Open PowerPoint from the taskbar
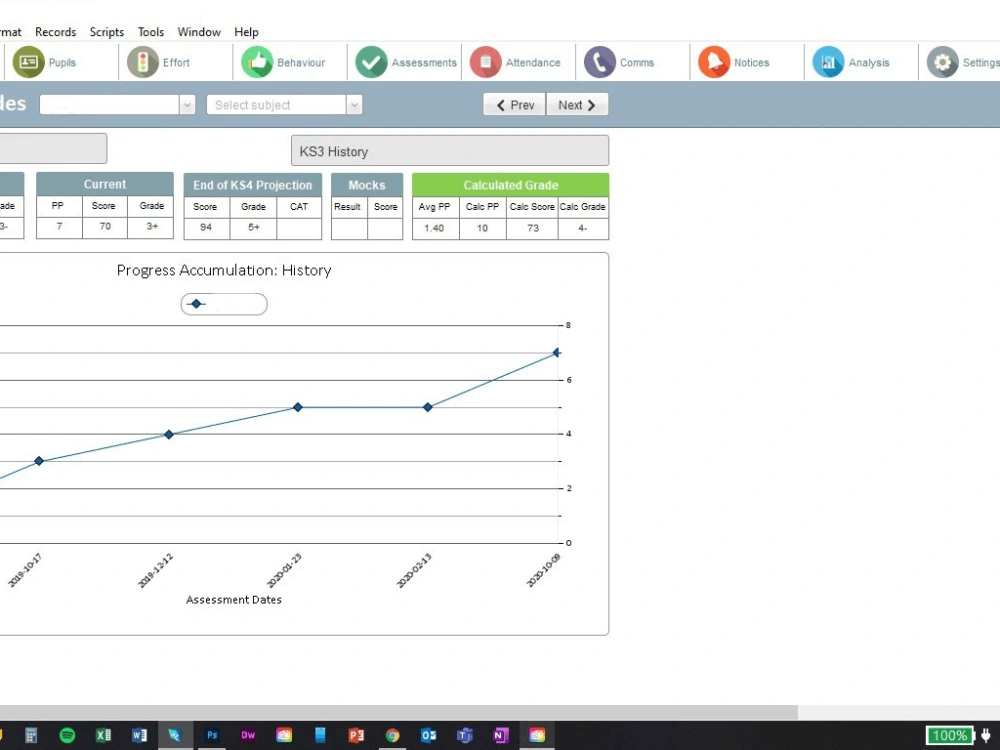The width and height of the screenshot is (1000, 750). pyautogui.click(x=356, y=735)
